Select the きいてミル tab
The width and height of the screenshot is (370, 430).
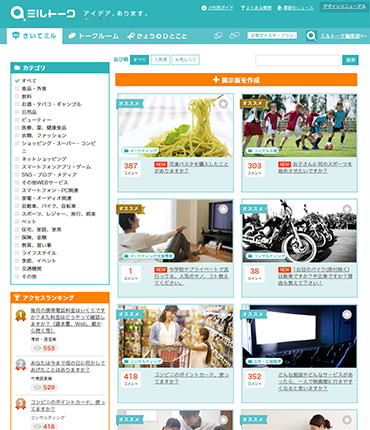[x=34, y=36]
